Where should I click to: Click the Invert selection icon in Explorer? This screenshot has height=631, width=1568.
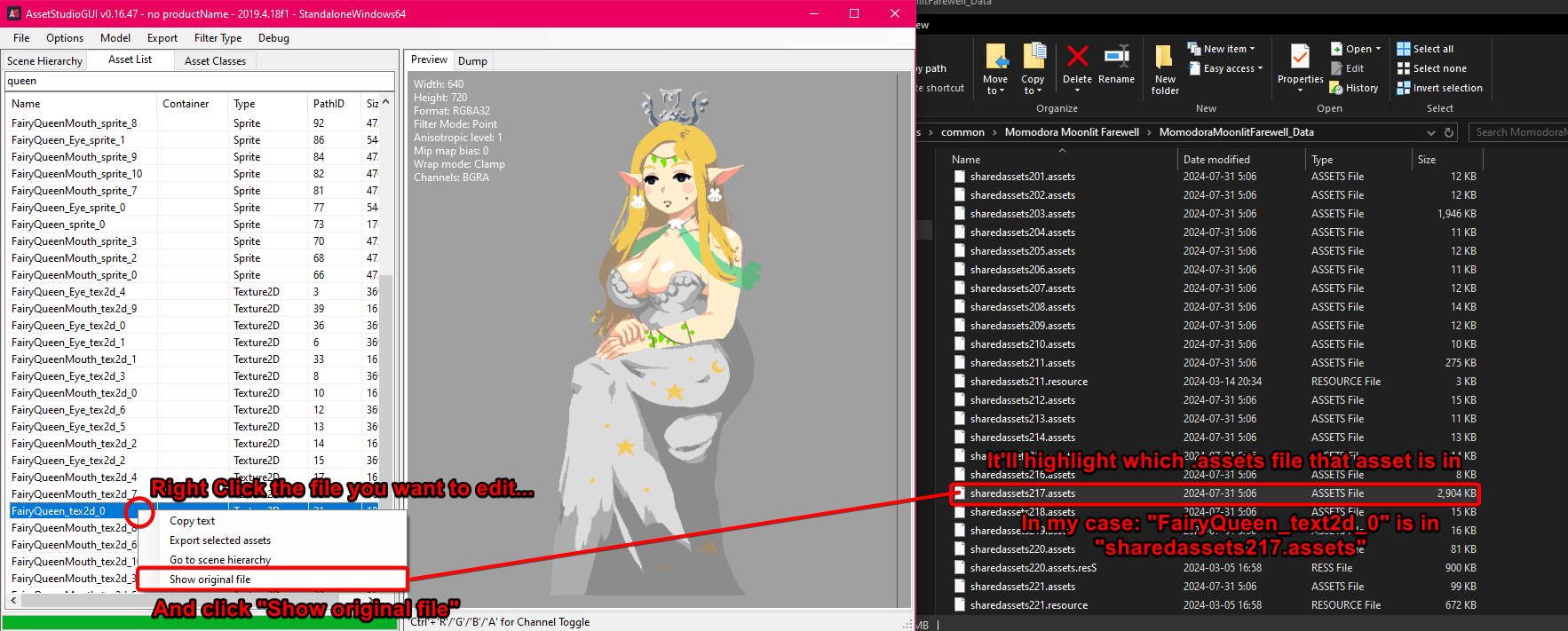pos(1404,88)
